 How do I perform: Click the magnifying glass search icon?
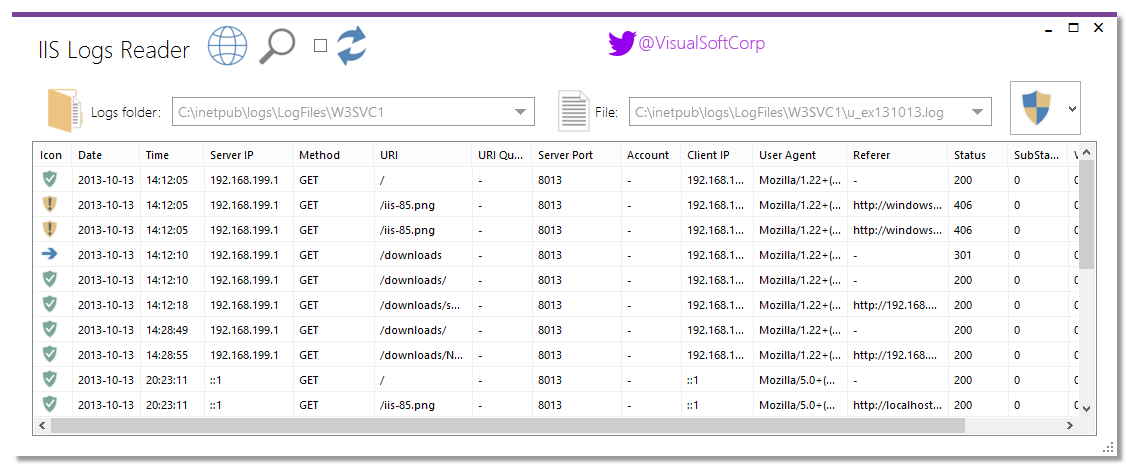277,46
